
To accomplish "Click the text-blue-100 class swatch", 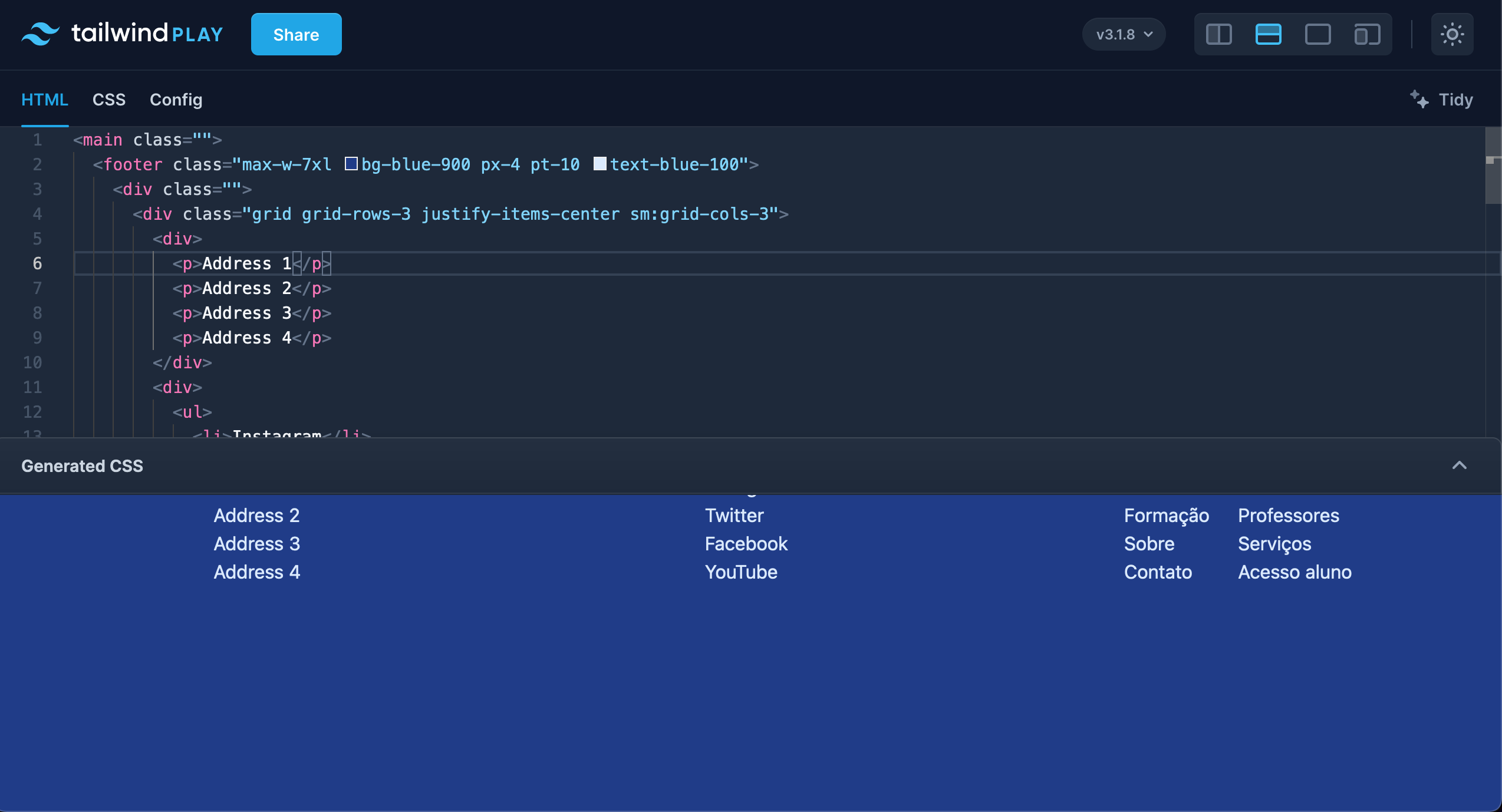I will pos(599,164).
